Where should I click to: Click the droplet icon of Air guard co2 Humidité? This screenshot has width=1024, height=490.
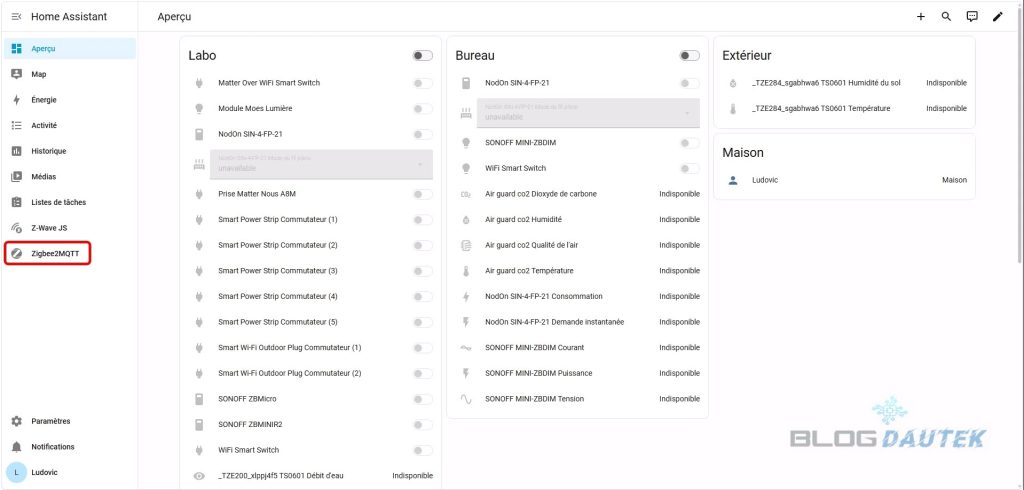pos(466,220)
